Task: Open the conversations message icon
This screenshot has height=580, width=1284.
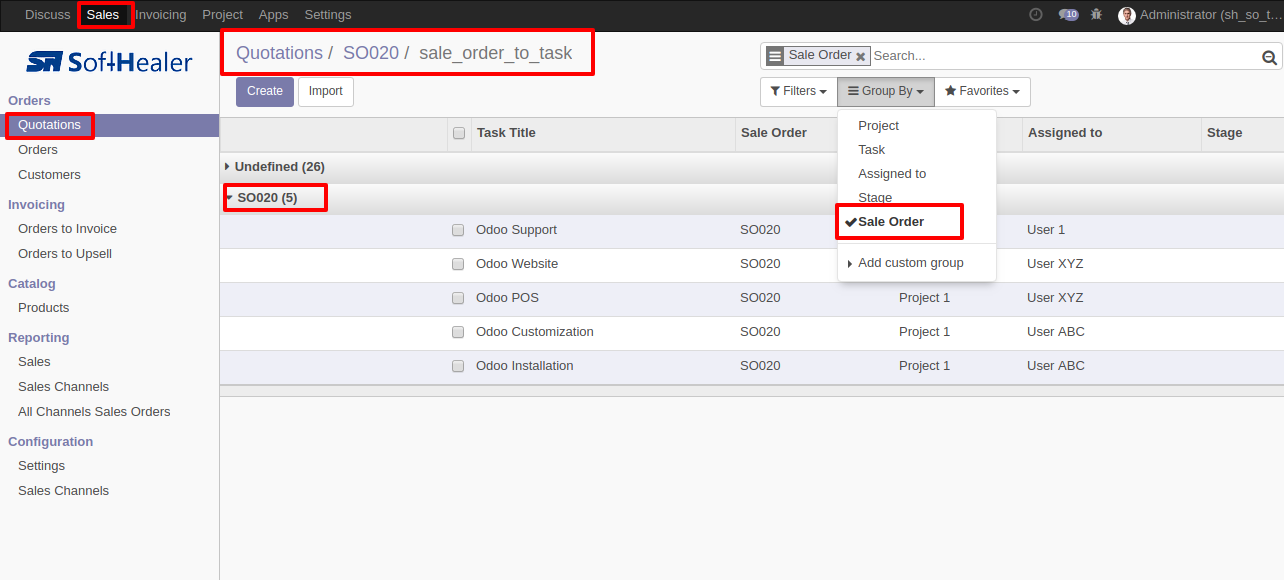Action: pos(1068,15)
